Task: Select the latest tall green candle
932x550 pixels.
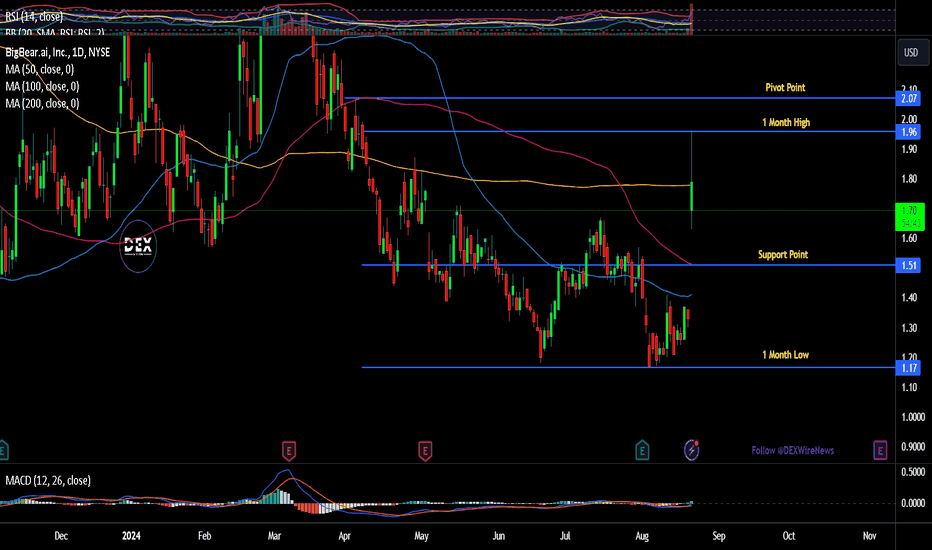Action: [x=691, y=196]
